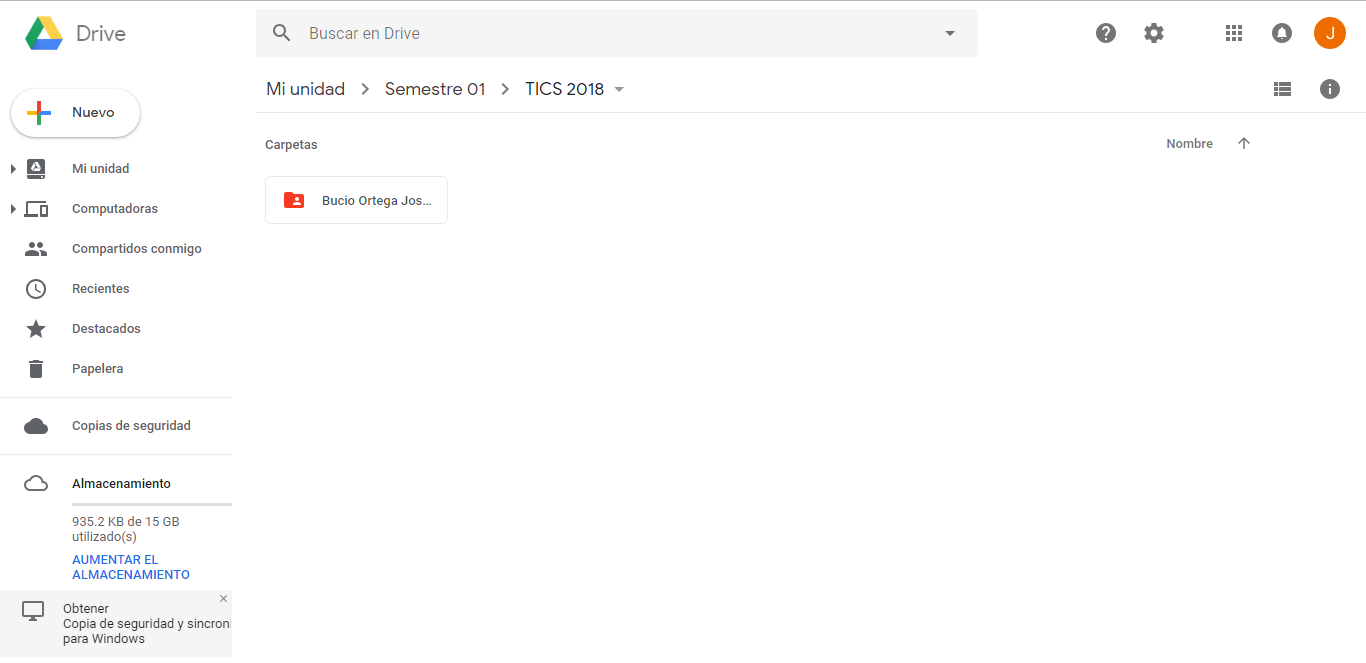Open settings gear icon
Screen dimensions: 1366x663
tap(1154, 33)
